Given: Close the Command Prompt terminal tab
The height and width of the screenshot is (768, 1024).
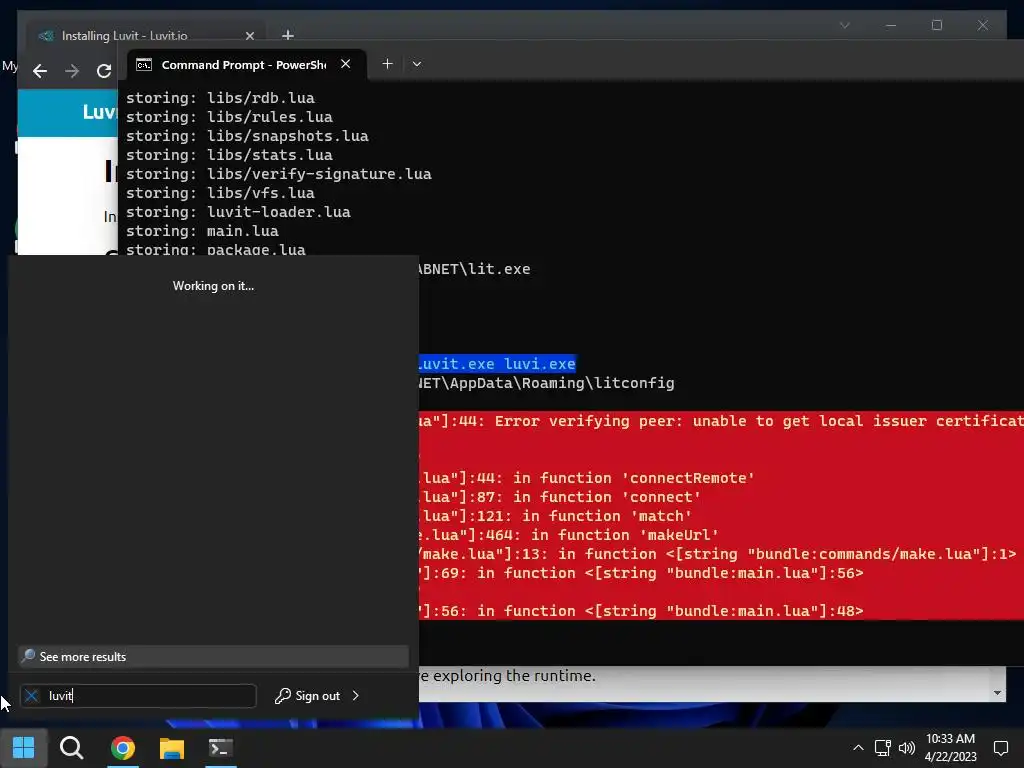Looking at the screenshot, I should coord(345,64).
